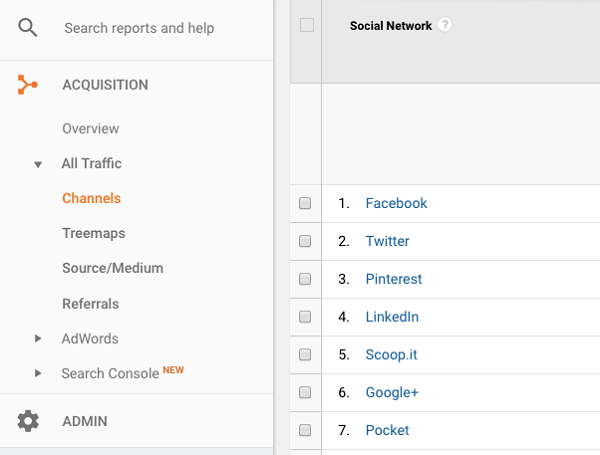Open the Social Network help question mark
This screenshot has width=600, height=455.
pos(445,25)
